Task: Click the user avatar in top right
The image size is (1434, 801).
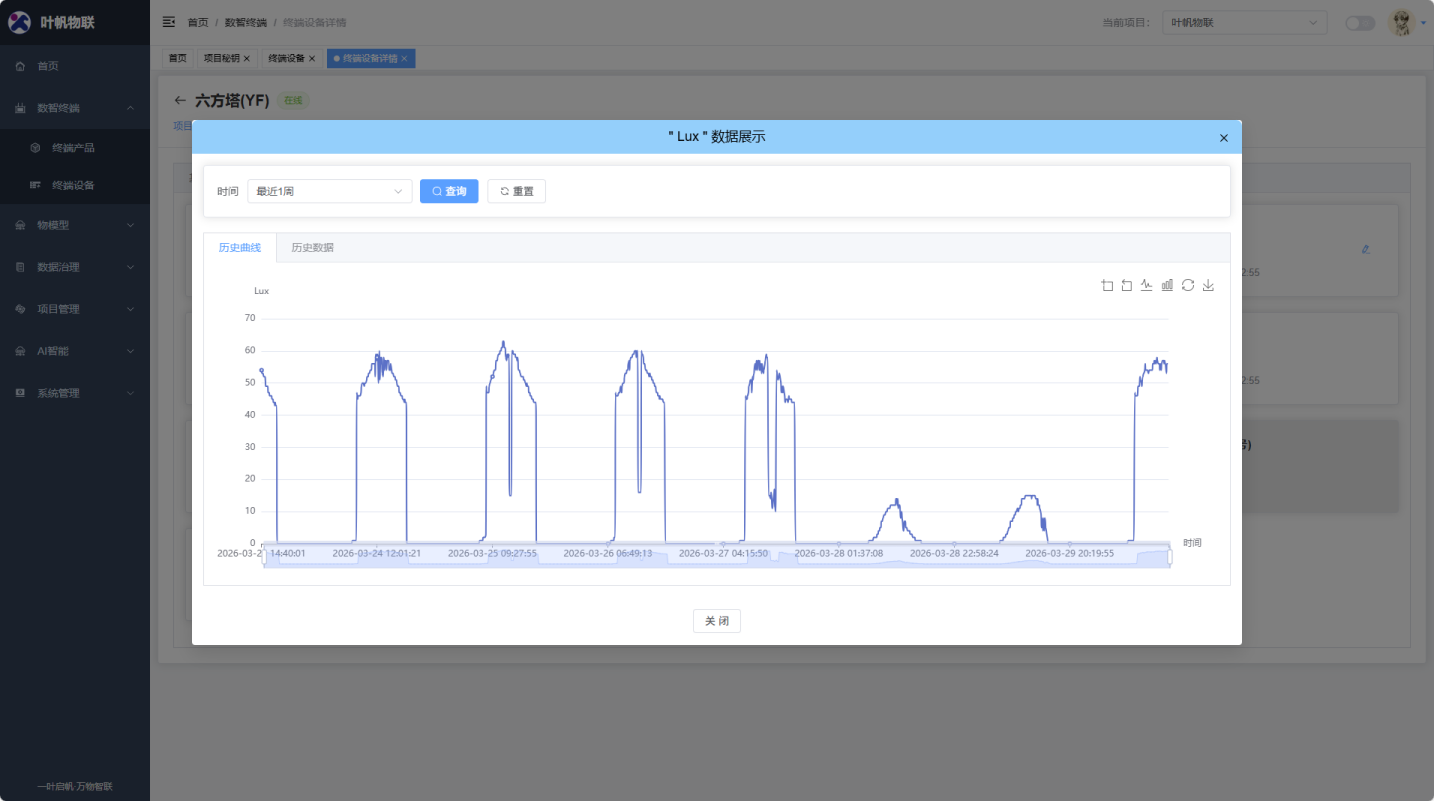Action: 1402,22
